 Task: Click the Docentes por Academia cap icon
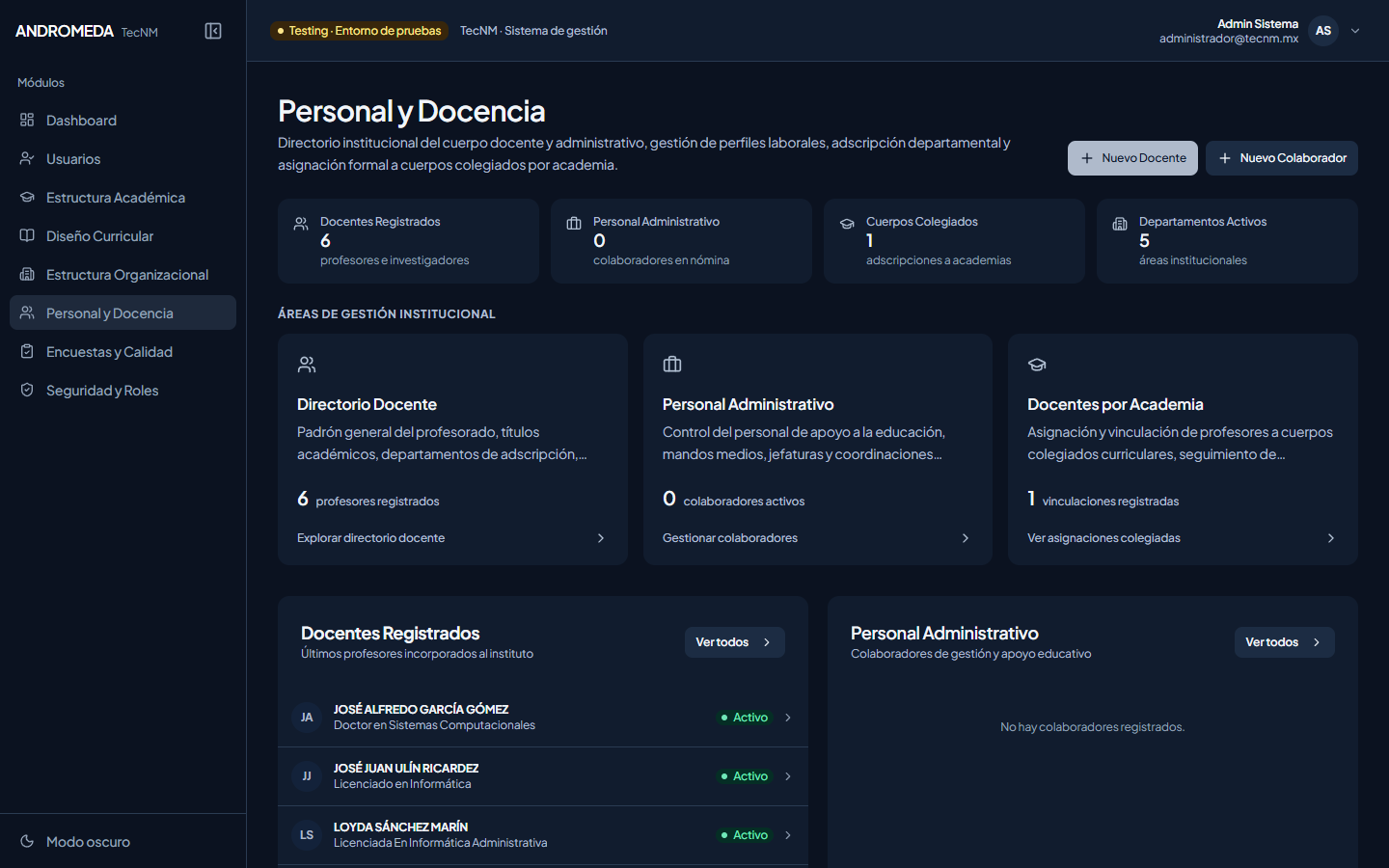tap(1037, 365)
